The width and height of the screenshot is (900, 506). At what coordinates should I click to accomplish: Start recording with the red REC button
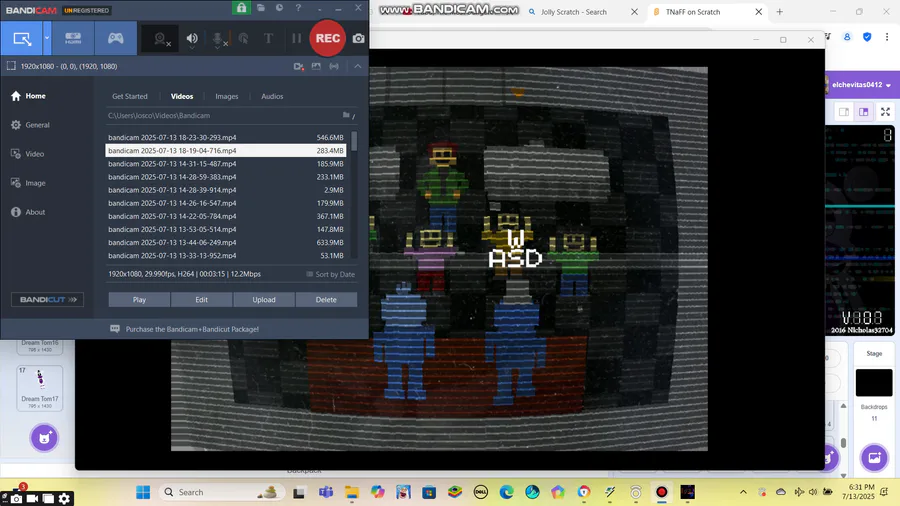(x=328, y=38)
